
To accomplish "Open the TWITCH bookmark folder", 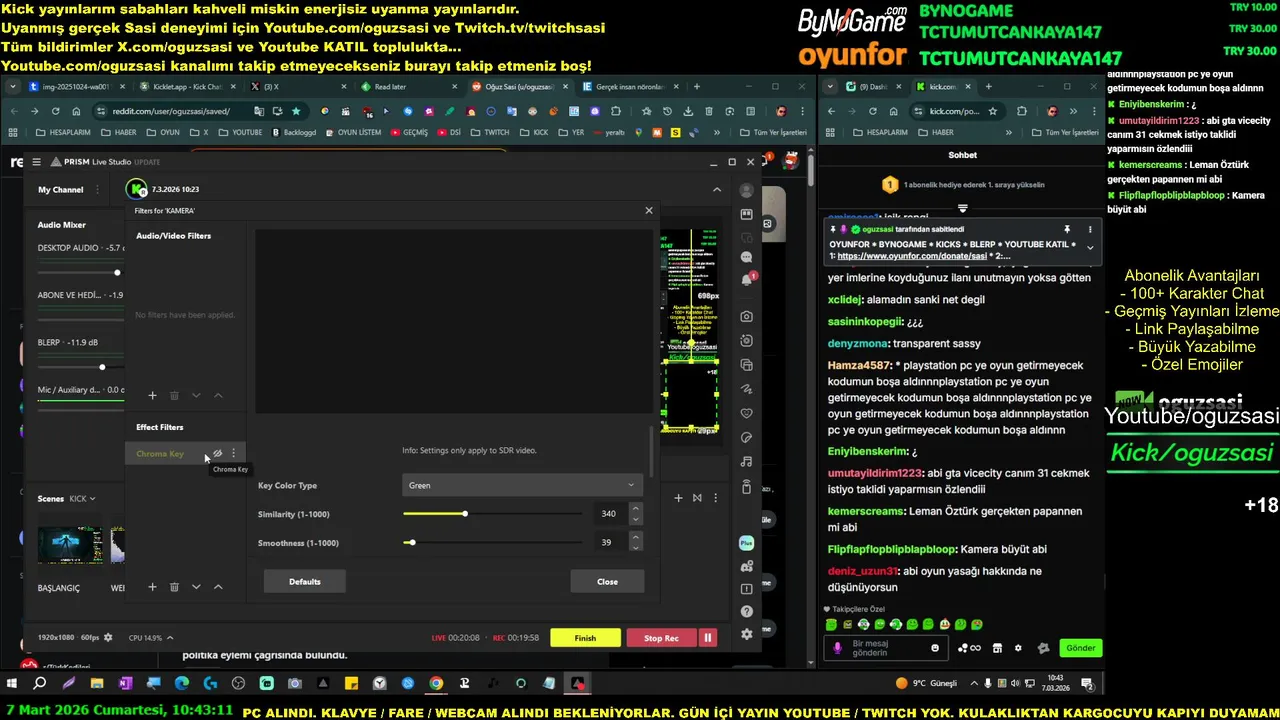I will pyautogui.click(x=490, y=132).
